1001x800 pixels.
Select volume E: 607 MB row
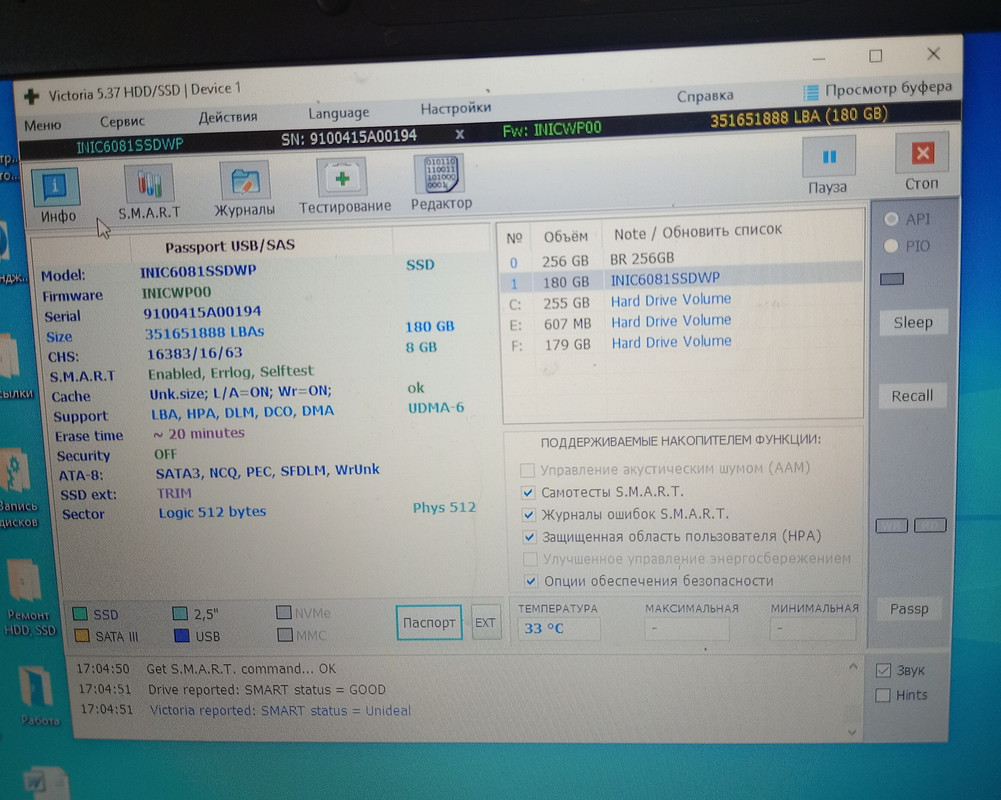681,322
